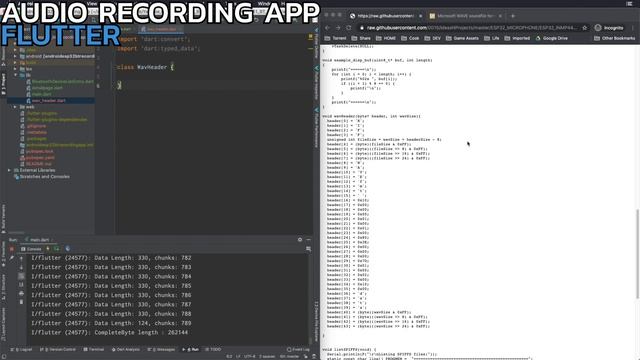640x360 pixels.
Task: Click the 'class WavHeader' code line
Action: (x=145, y=67)
